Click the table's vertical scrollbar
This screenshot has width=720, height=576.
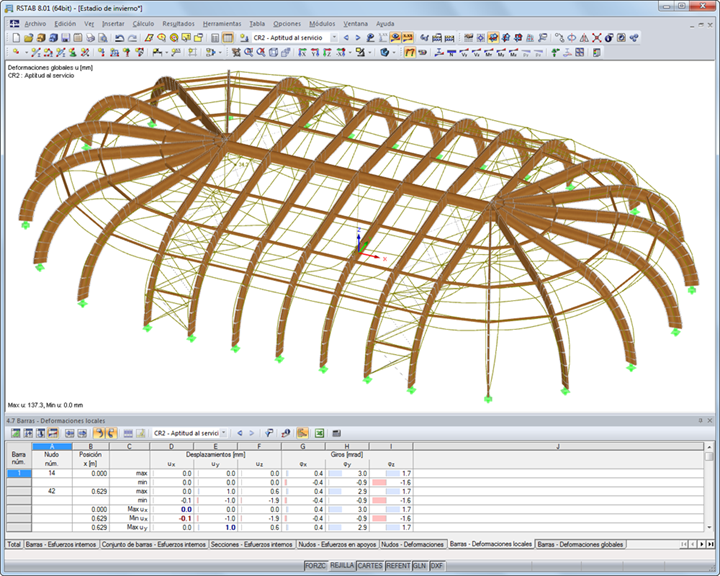click(709, 490)
